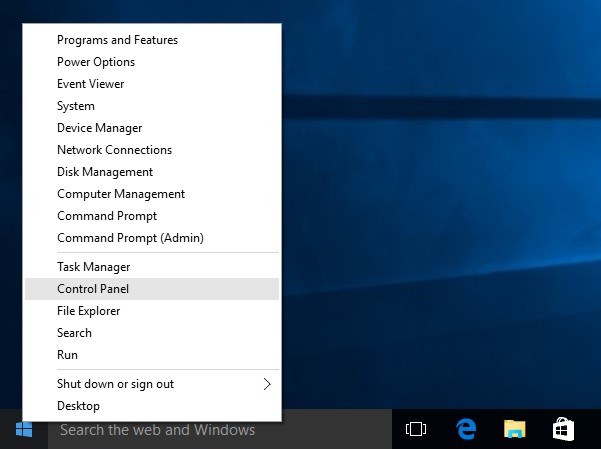Screen dimensions: 601x449
Task: Select Power Options from the menu
Action: pos(152,62)
